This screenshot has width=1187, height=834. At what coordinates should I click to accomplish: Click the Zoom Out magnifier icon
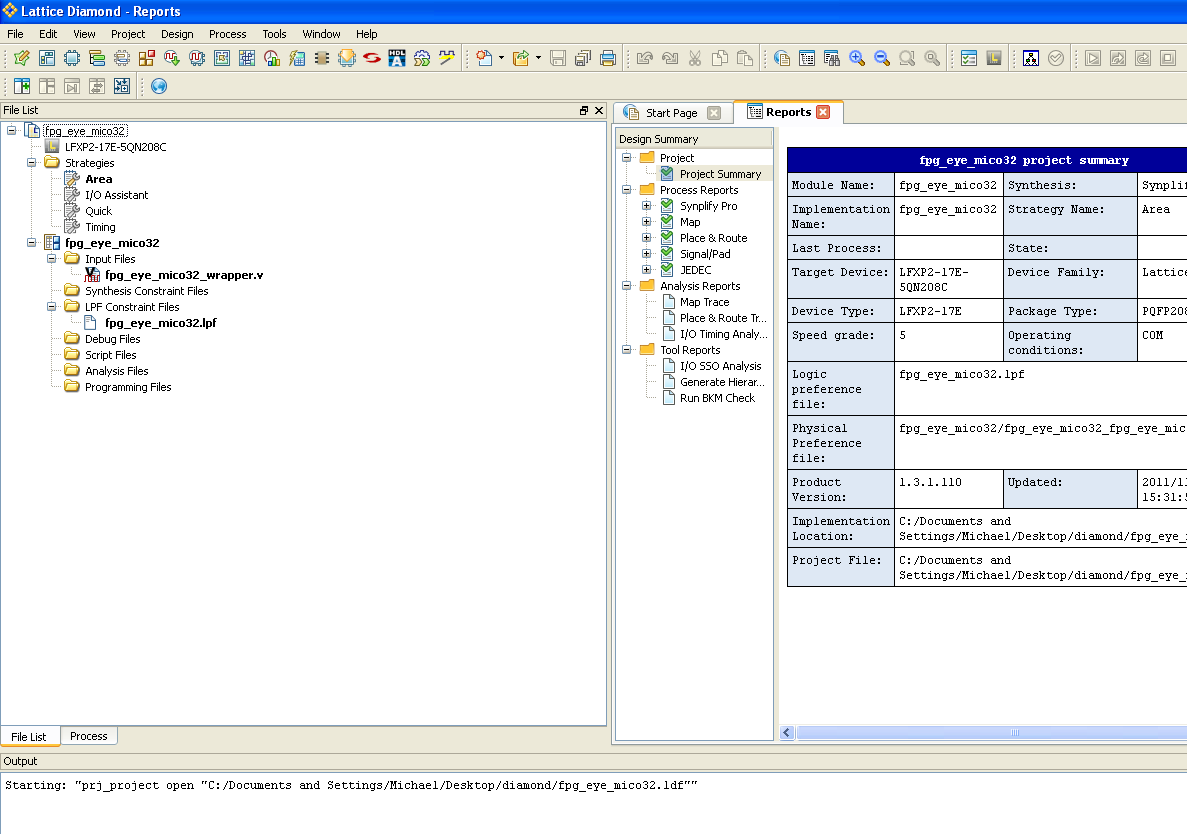click(x=882, y=58)
